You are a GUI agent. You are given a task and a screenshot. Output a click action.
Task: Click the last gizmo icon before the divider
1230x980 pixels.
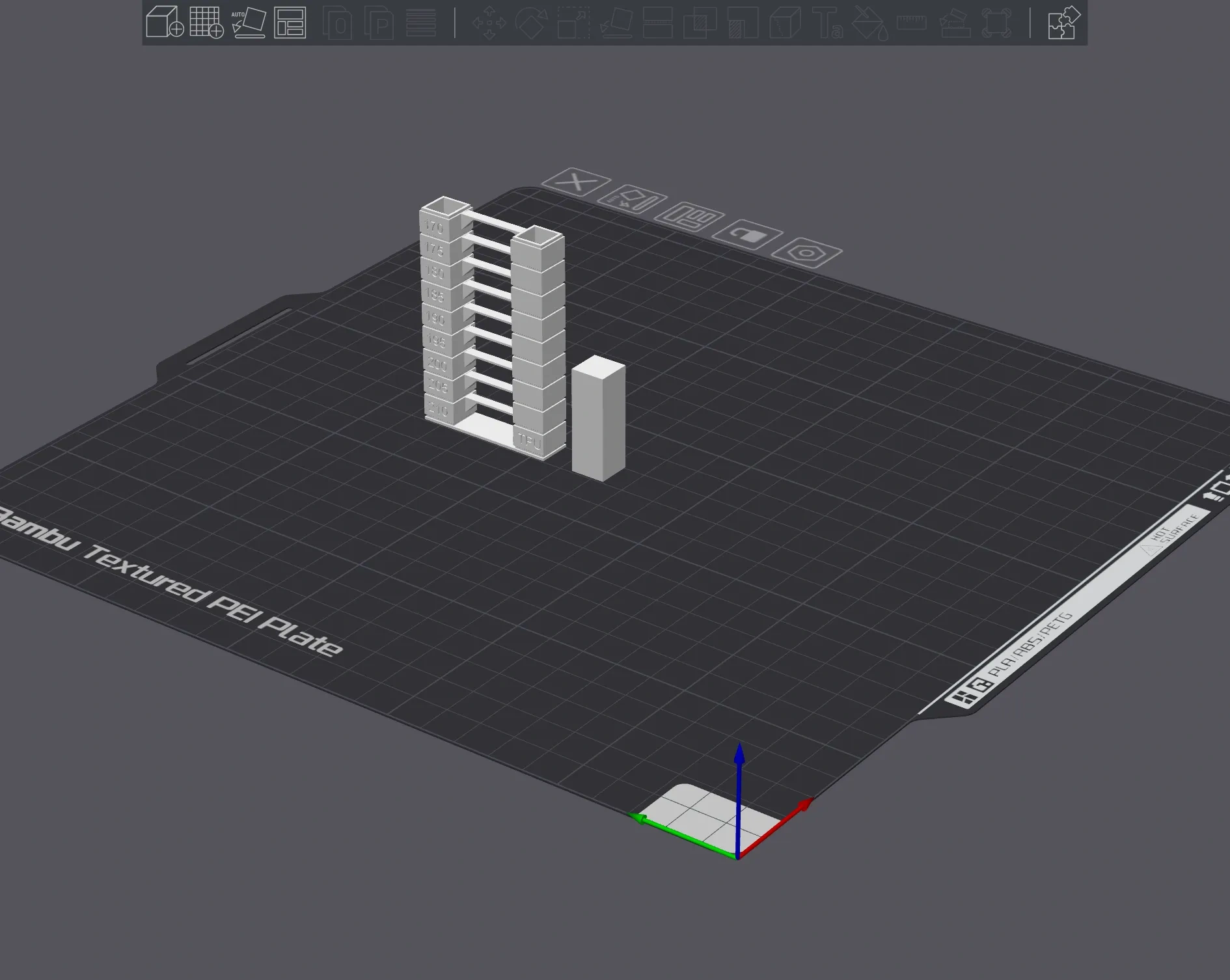(996, 22)
